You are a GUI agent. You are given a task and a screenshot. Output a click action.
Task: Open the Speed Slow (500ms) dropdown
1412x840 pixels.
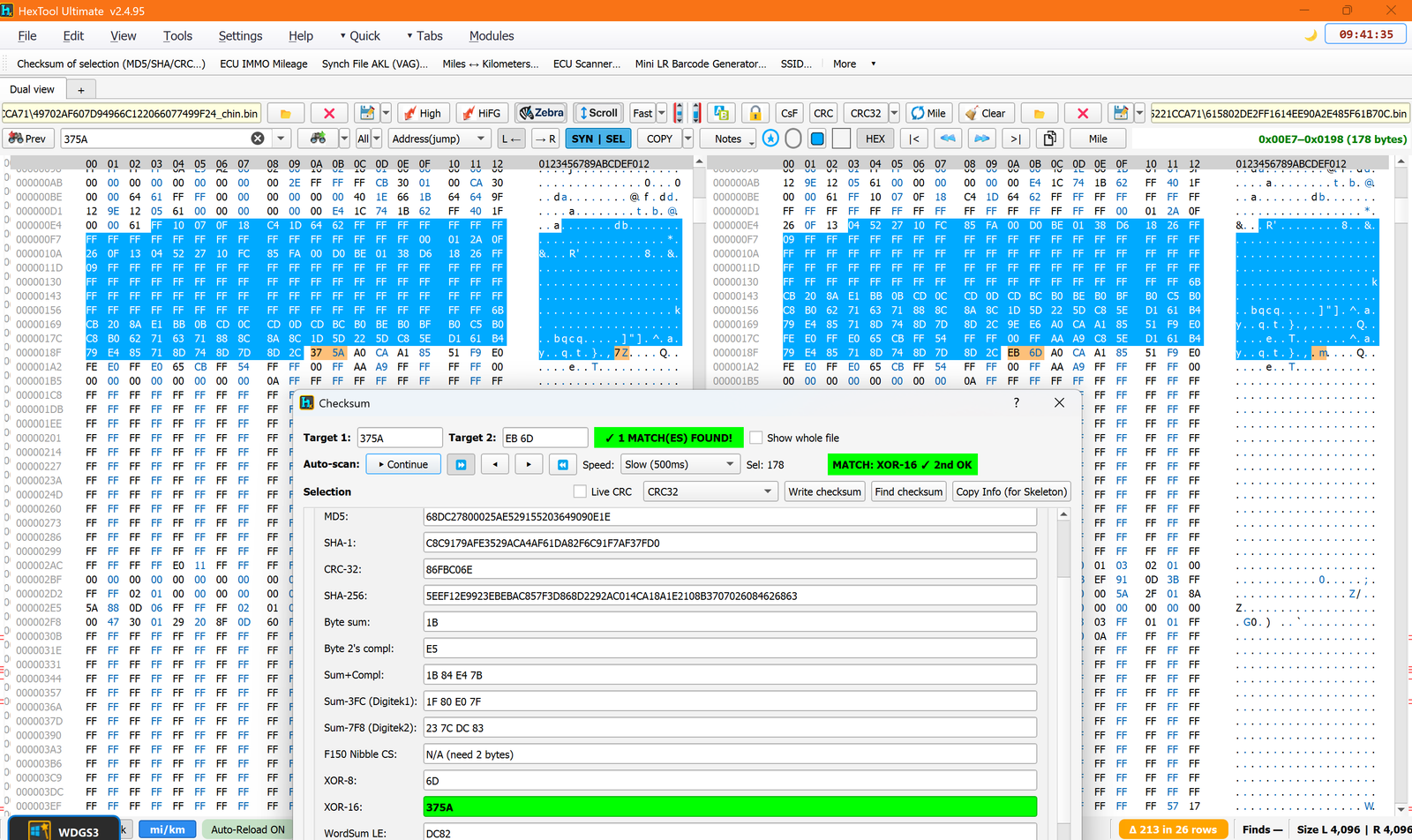point(680,464)
